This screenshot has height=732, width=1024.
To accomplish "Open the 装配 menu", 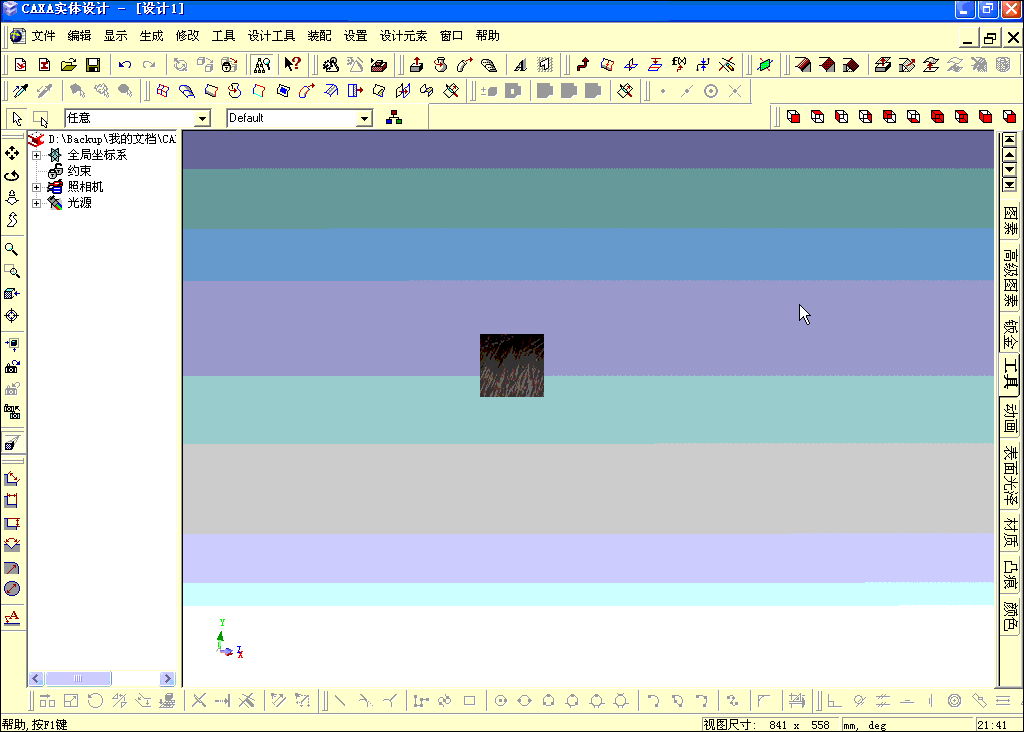I will (x=319, y=36).
